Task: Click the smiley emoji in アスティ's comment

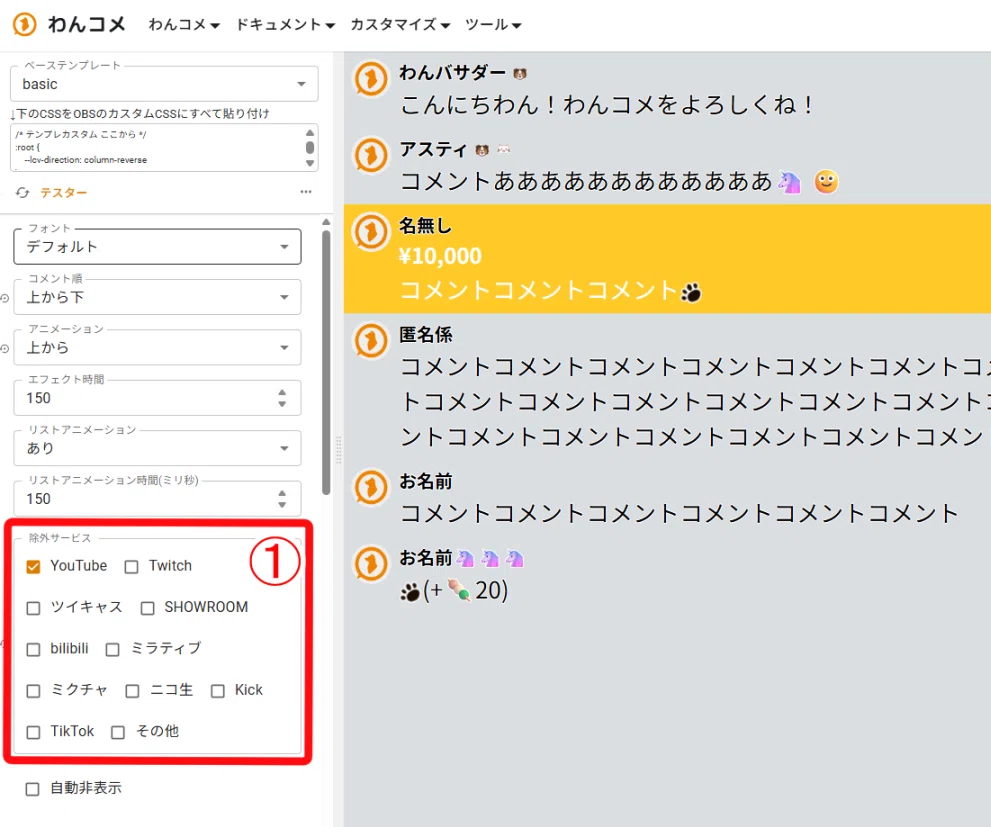Action: (826, 182)
